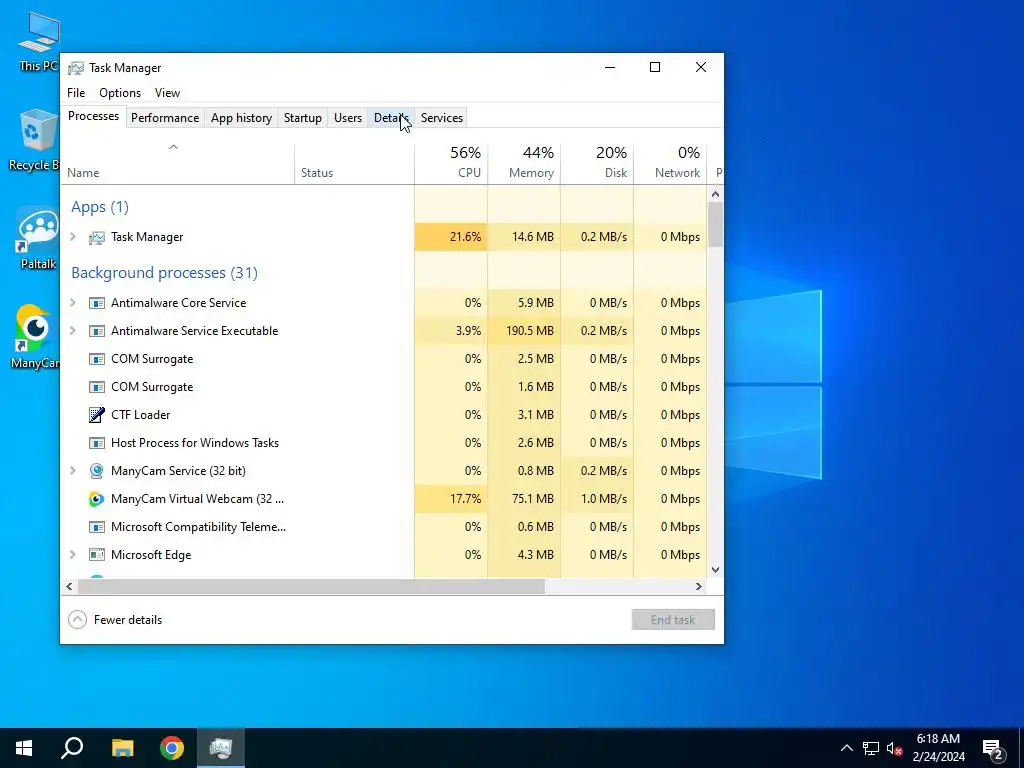Click the vertical scrollbar thumb
Viewport: 1024px width, 768px height.
716,225
